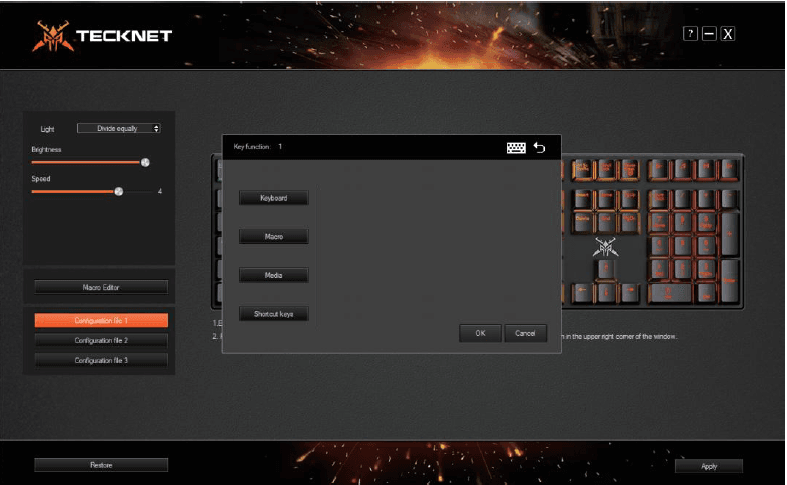Switch to Configuration file 1

(101, 320)
